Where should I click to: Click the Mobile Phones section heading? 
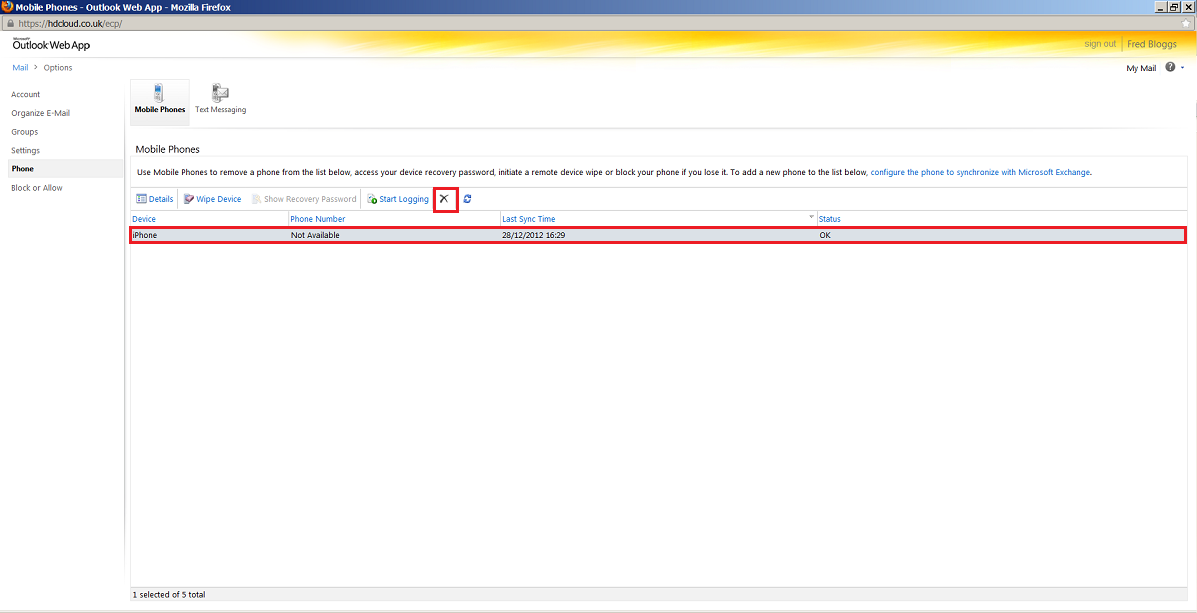[x=167, y=149]
